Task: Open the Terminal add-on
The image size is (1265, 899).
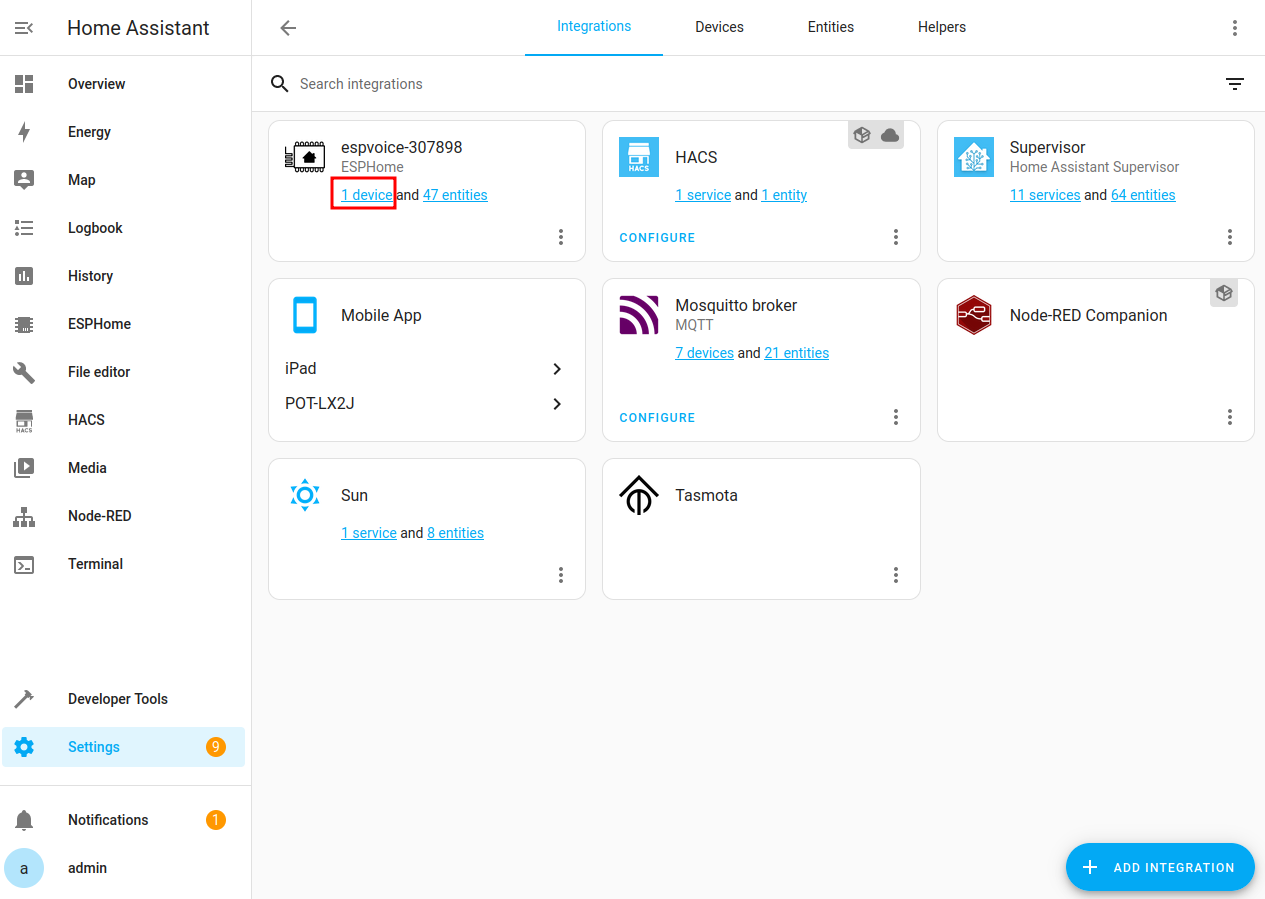Action: (123, 564)
